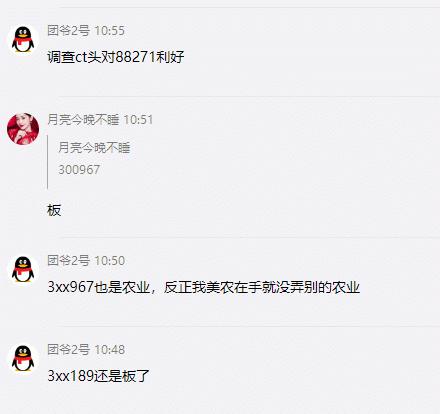This screenshot has width=440, height=414.
Task: Click the quoted author name 月亮今晚不睡
Action: tap(94, 148)
